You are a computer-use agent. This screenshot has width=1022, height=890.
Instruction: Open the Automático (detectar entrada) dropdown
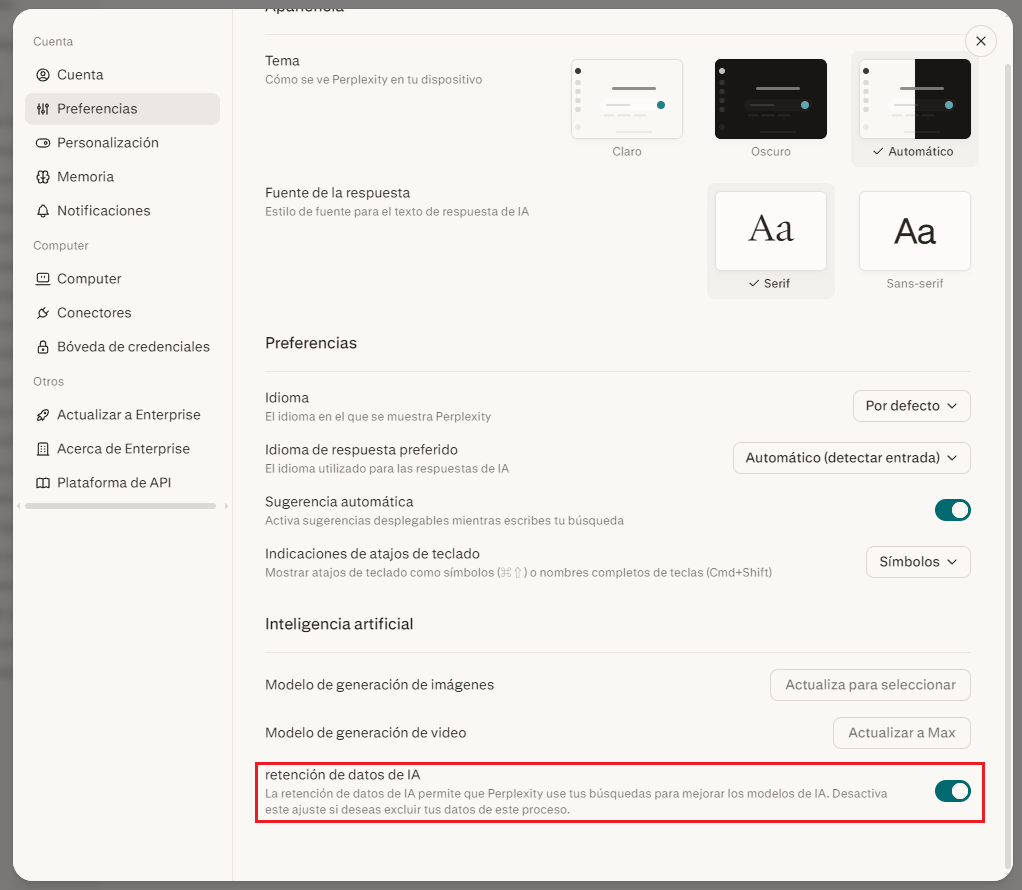pos(851,458)
